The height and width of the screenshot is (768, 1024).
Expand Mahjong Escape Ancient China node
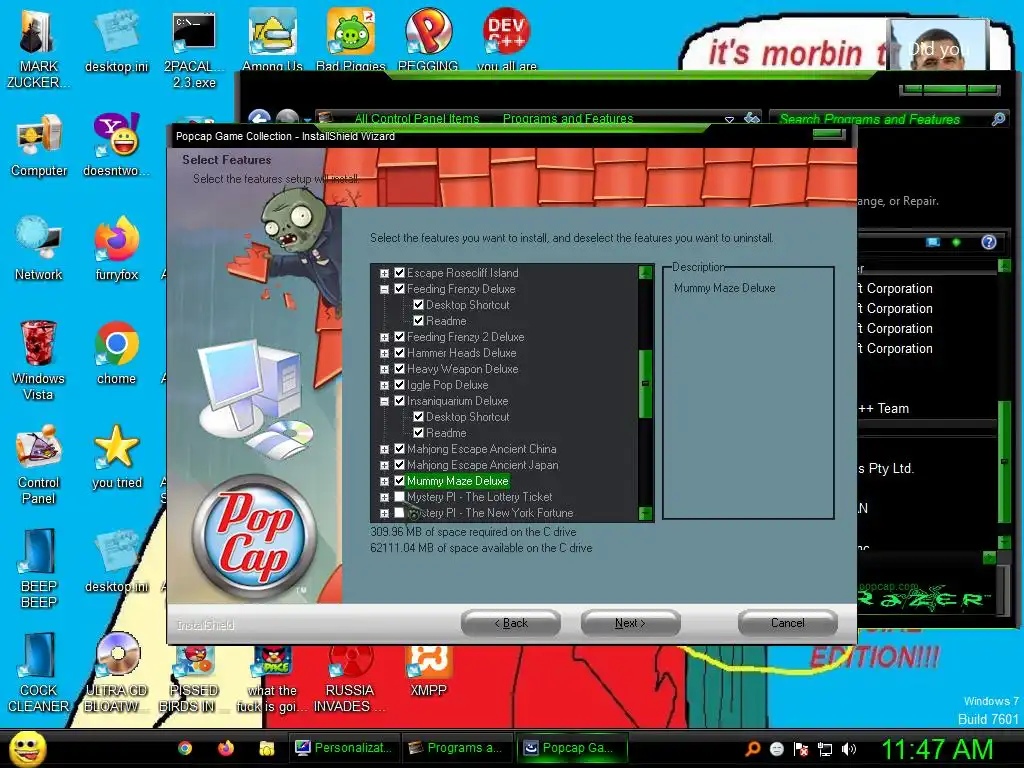point(385,449)
